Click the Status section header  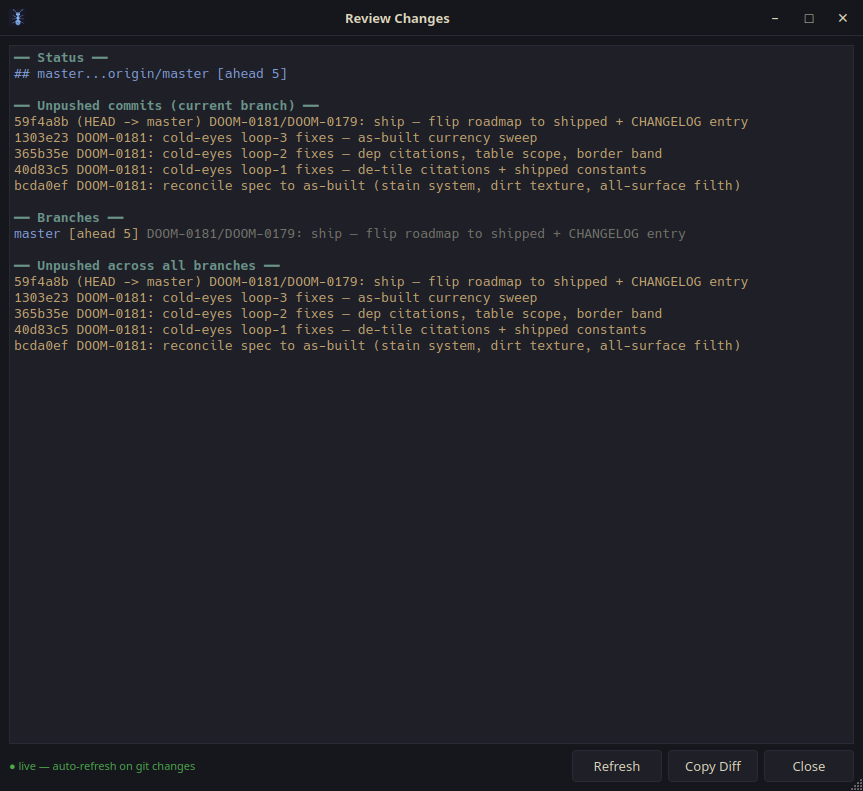coord(61,58)
